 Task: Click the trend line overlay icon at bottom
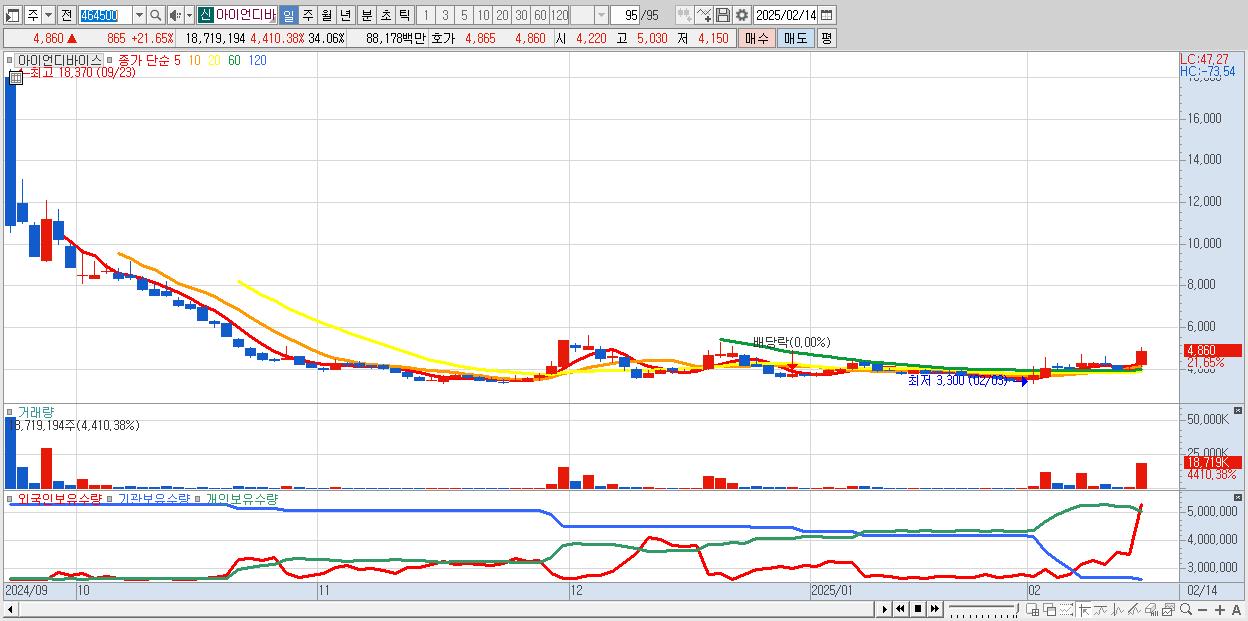(x=1101, y=610)
